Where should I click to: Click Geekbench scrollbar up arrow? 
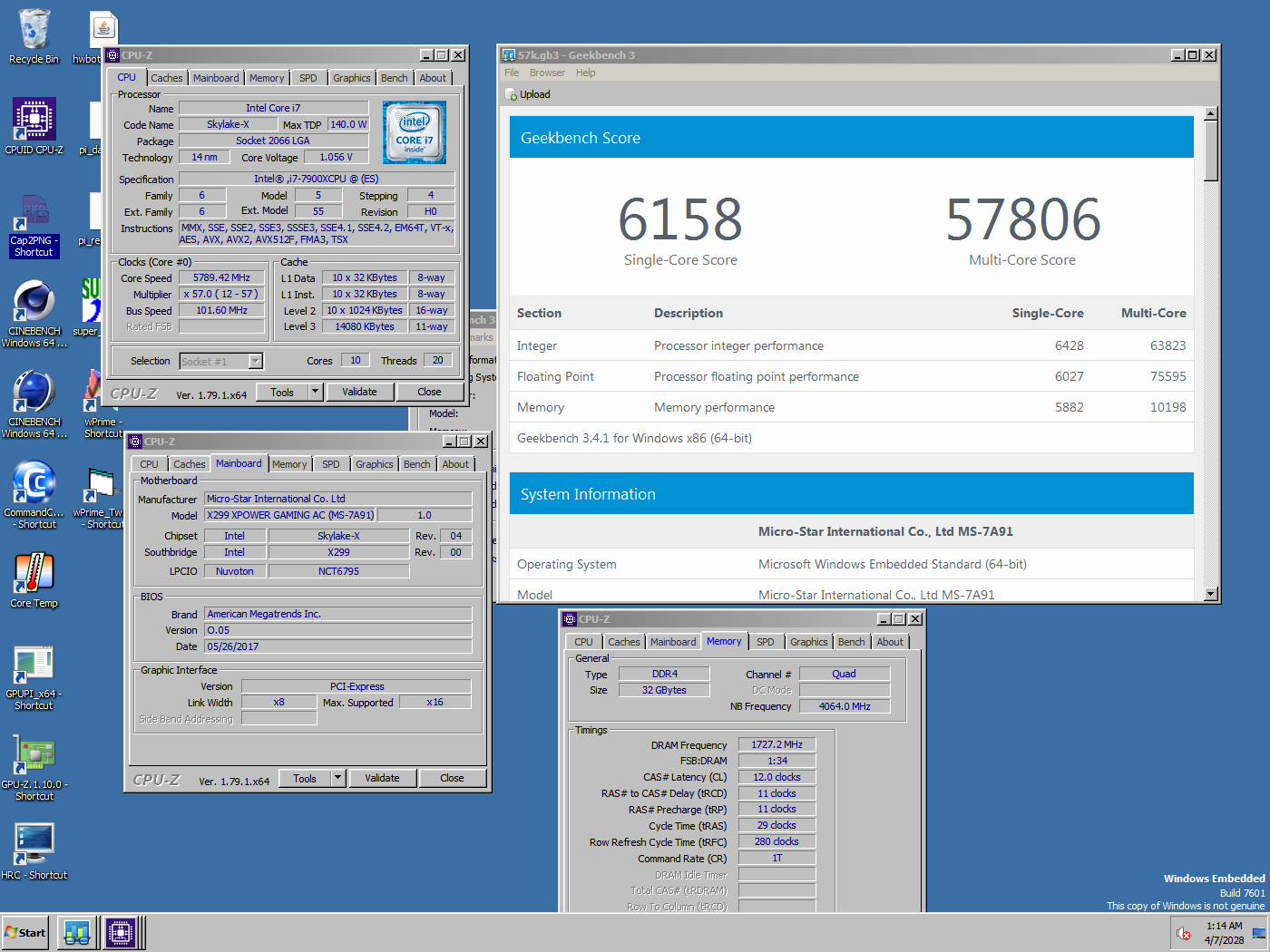point(1210,114)
